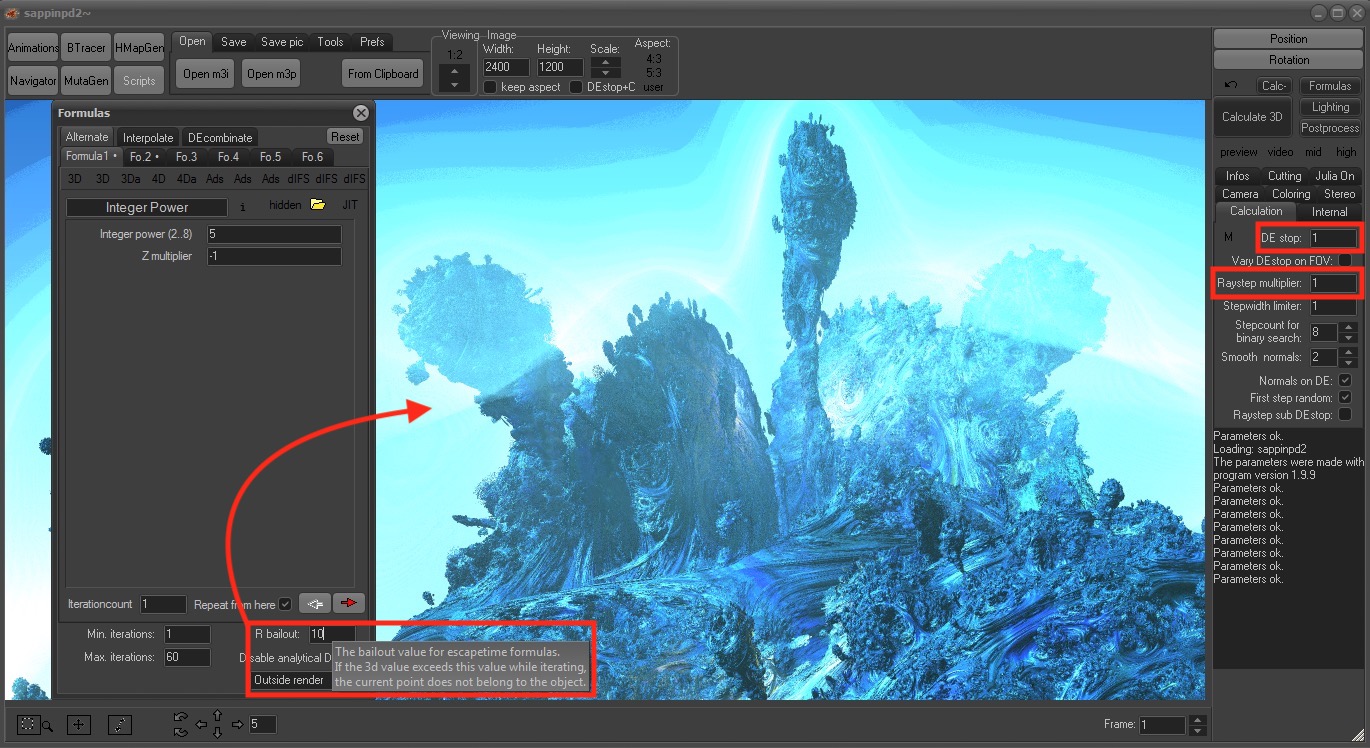Click the white left-arrow formula shift button
Image resolution: width=1370 pixels, height=748 pixels.
[315, 603]
